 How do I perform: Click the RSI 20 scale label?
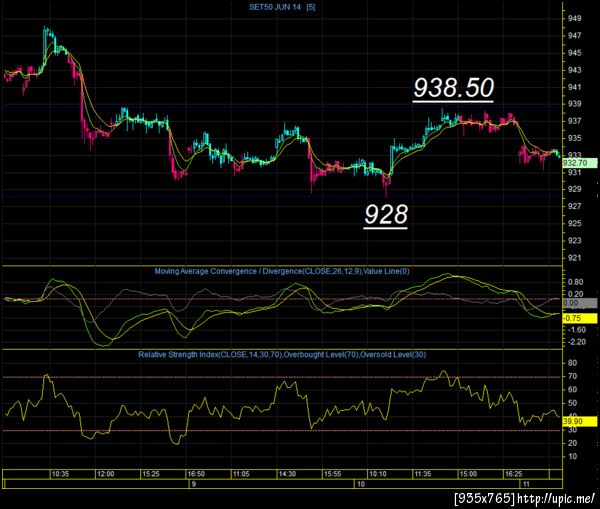coord(572,443)
